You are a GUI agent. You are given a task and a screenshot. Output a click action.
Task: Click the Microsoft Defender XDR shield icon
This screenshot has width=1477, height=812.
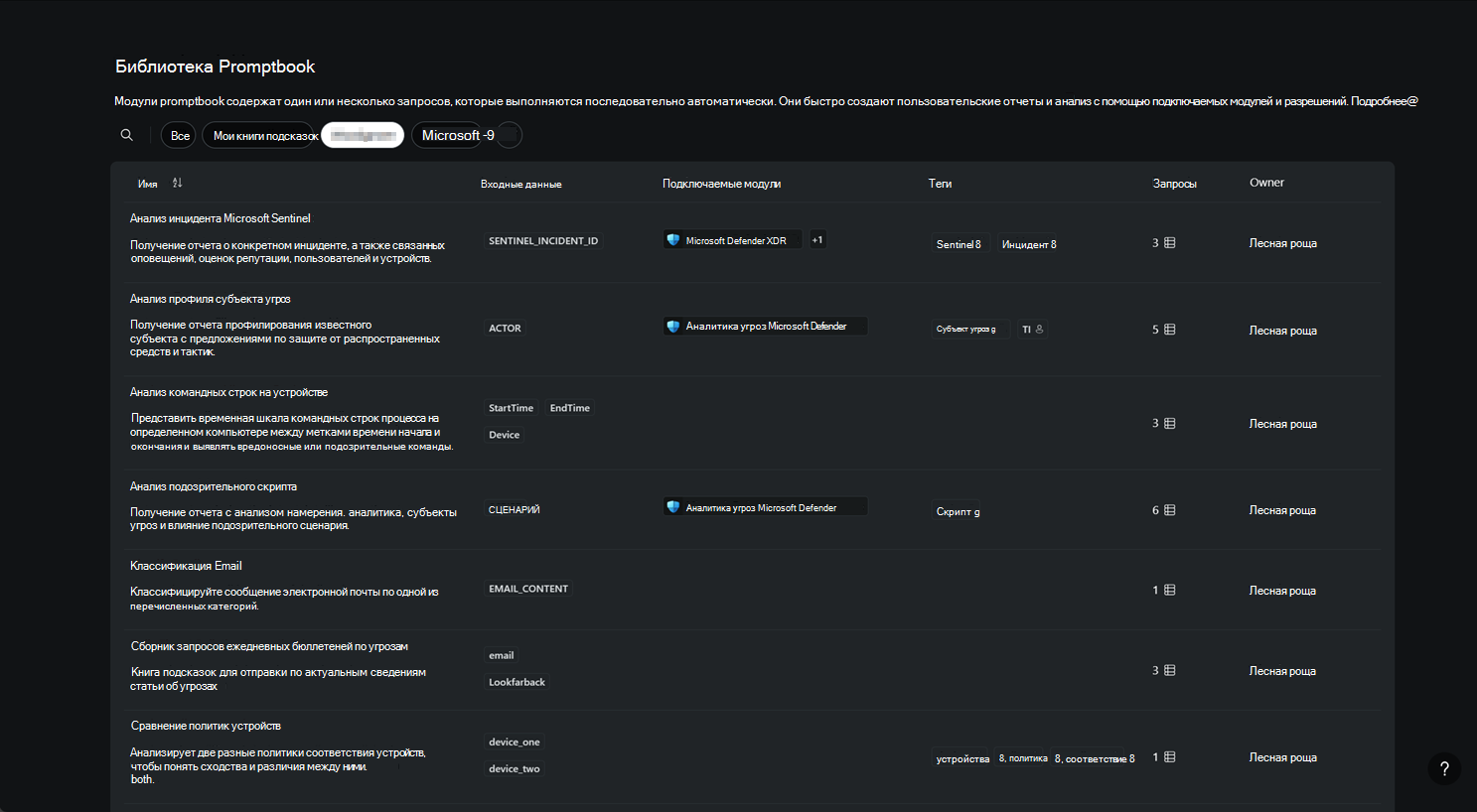click(673, 240)
